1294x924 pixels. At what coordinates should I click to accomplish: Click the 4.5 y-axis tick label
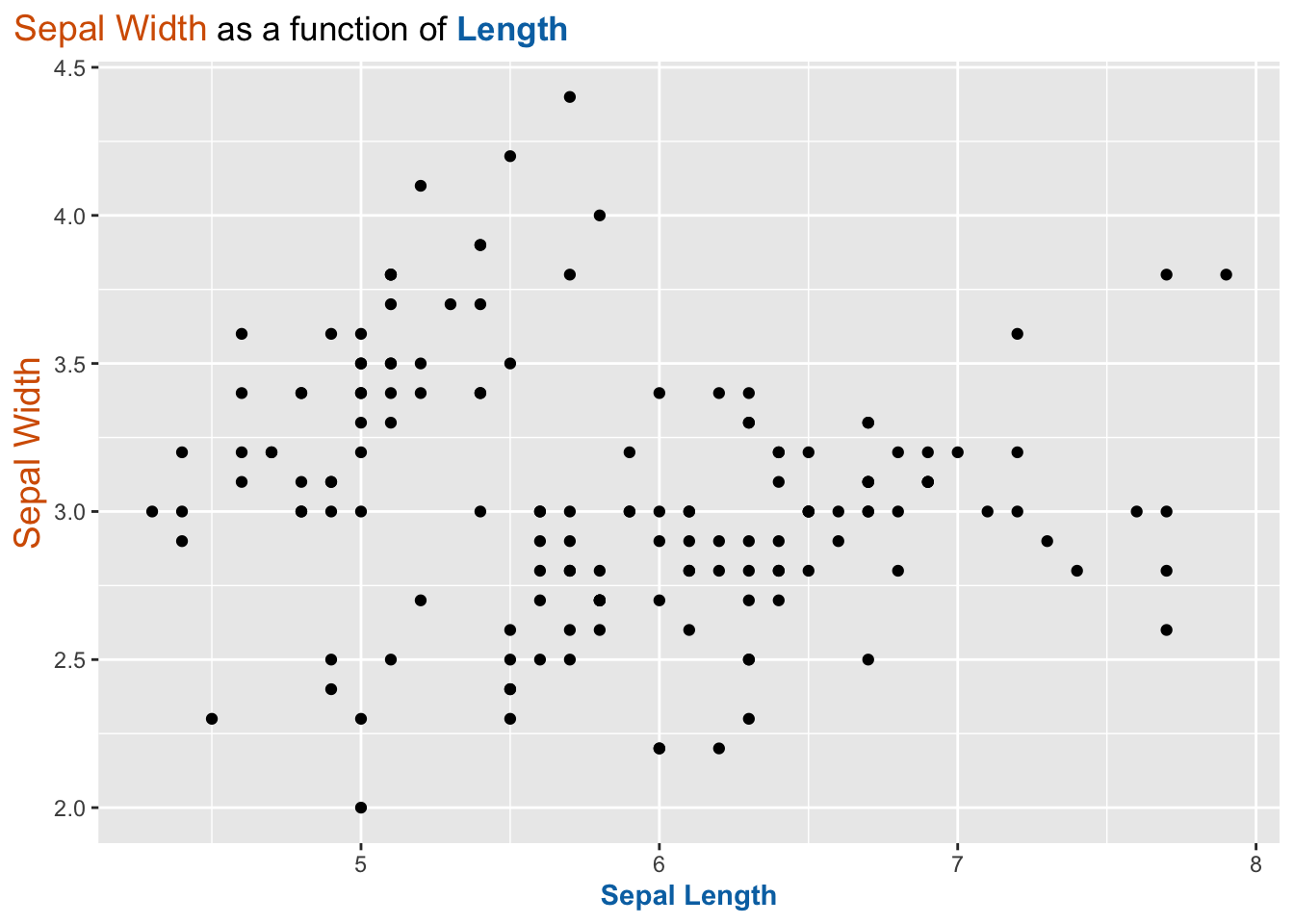point(71,67)
